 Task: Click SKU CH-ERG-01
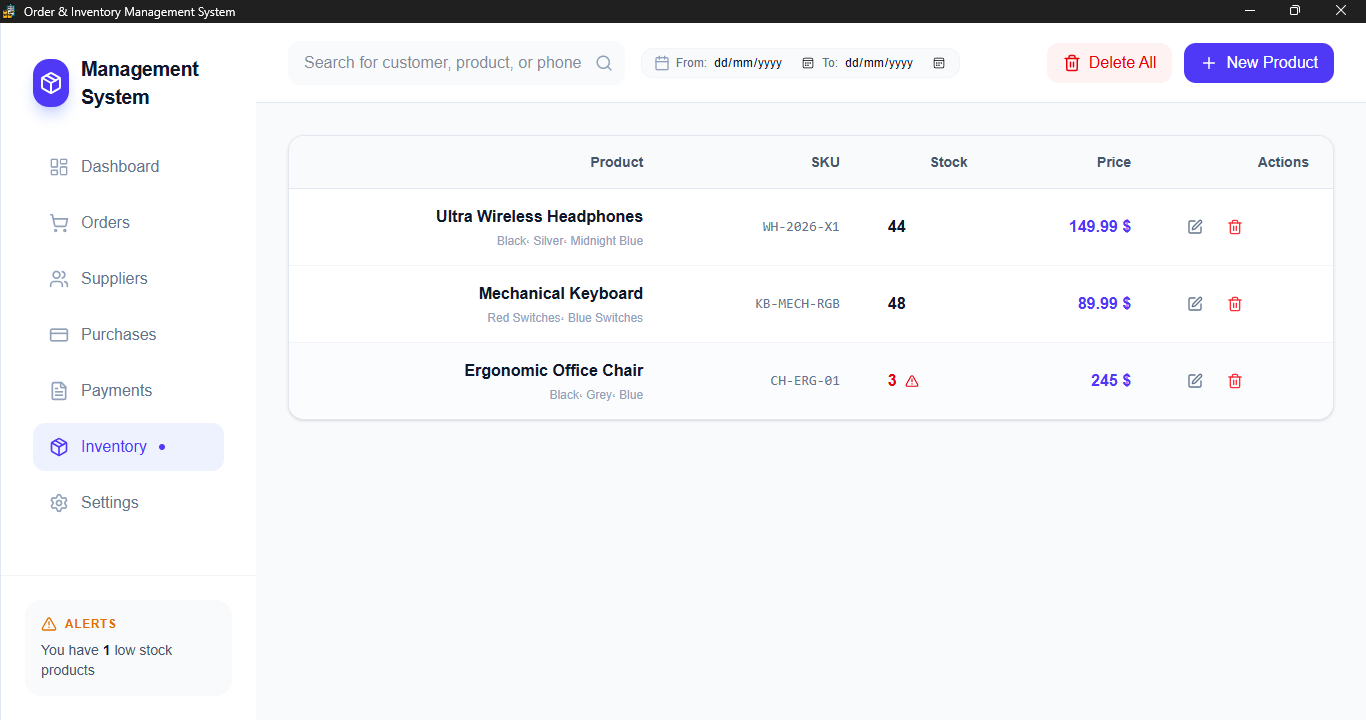click(805, 381)
